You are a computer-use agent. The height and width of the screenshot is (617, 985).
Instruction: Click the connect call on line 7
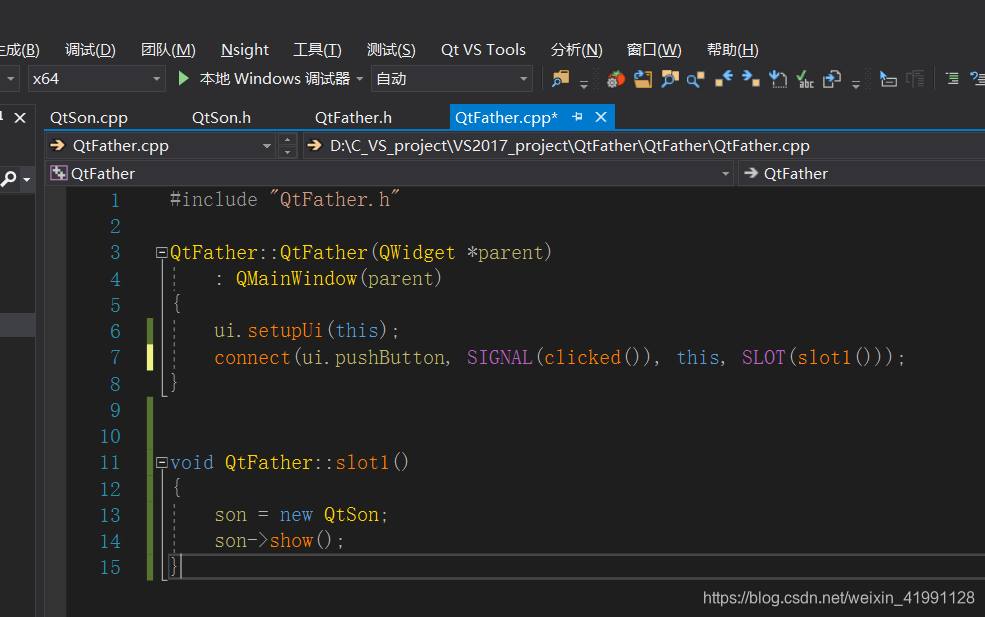coord(252,358)
